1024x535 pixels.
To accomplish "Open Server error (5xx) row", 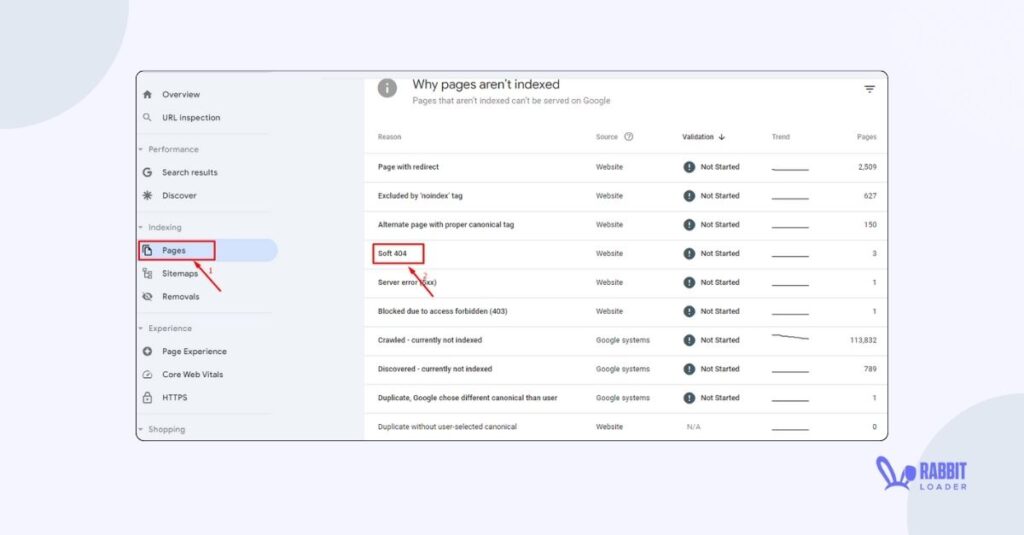I will [626, 282].
